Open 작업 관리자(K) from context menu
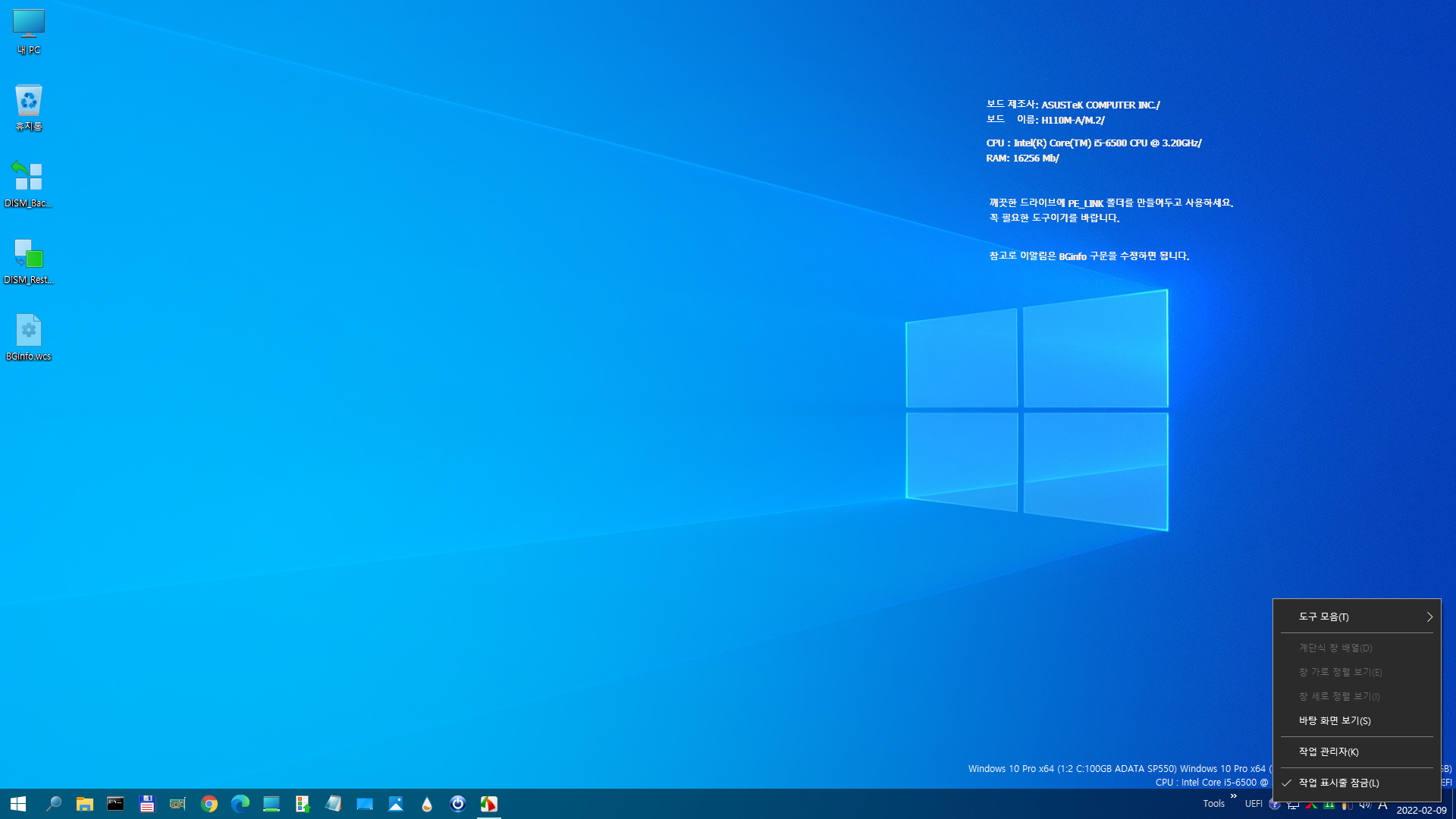1456x819 pixels. pos(1357,752)
